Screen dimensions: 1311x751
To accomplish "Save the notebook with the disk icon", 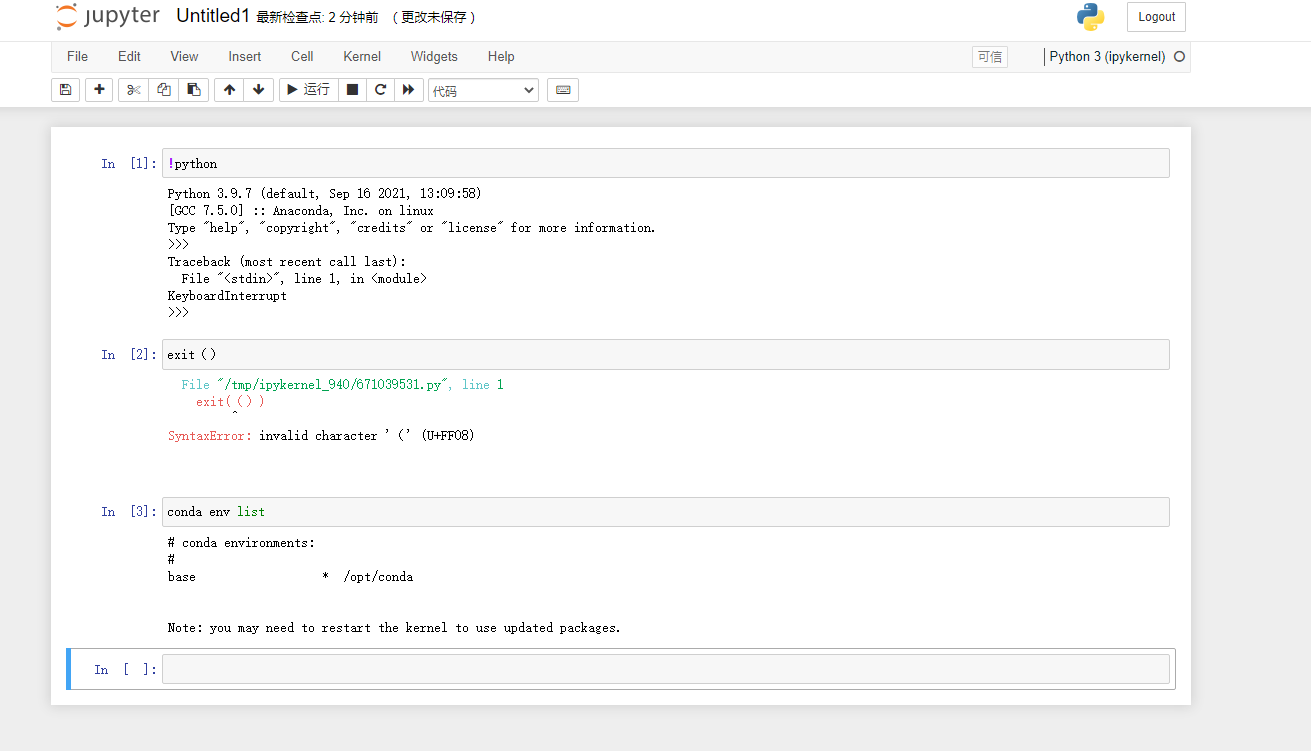I will [65, 89].
